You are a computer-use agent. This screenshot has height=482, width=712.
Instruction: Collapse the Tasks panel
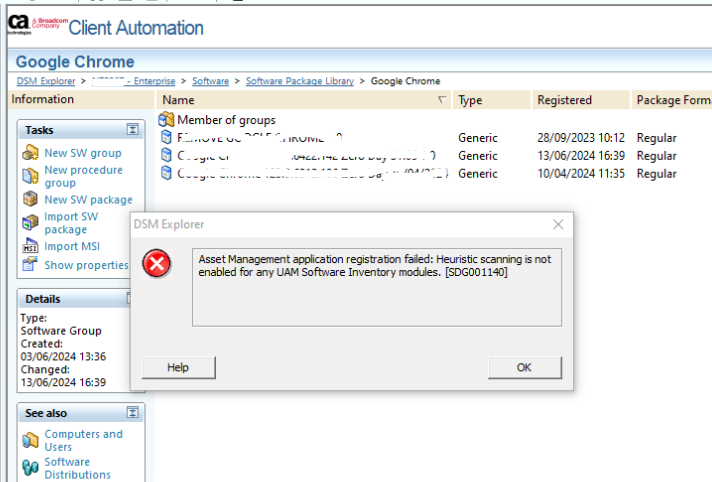click(x=132, y=130)
